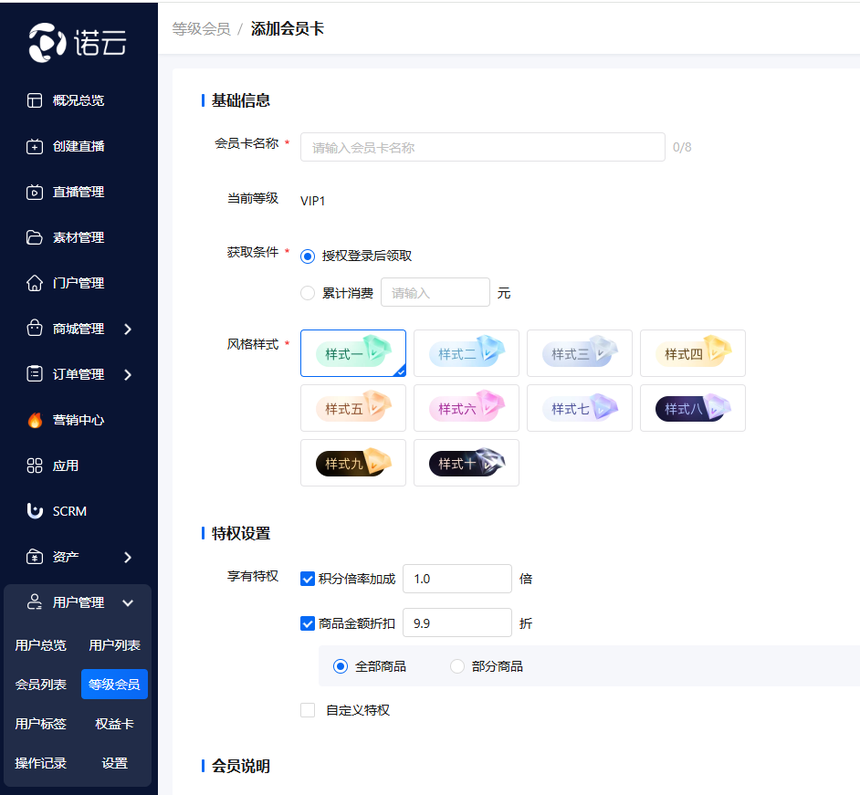
Task: Click the 门户管理 home icon
Action: [x=34, y=283]
